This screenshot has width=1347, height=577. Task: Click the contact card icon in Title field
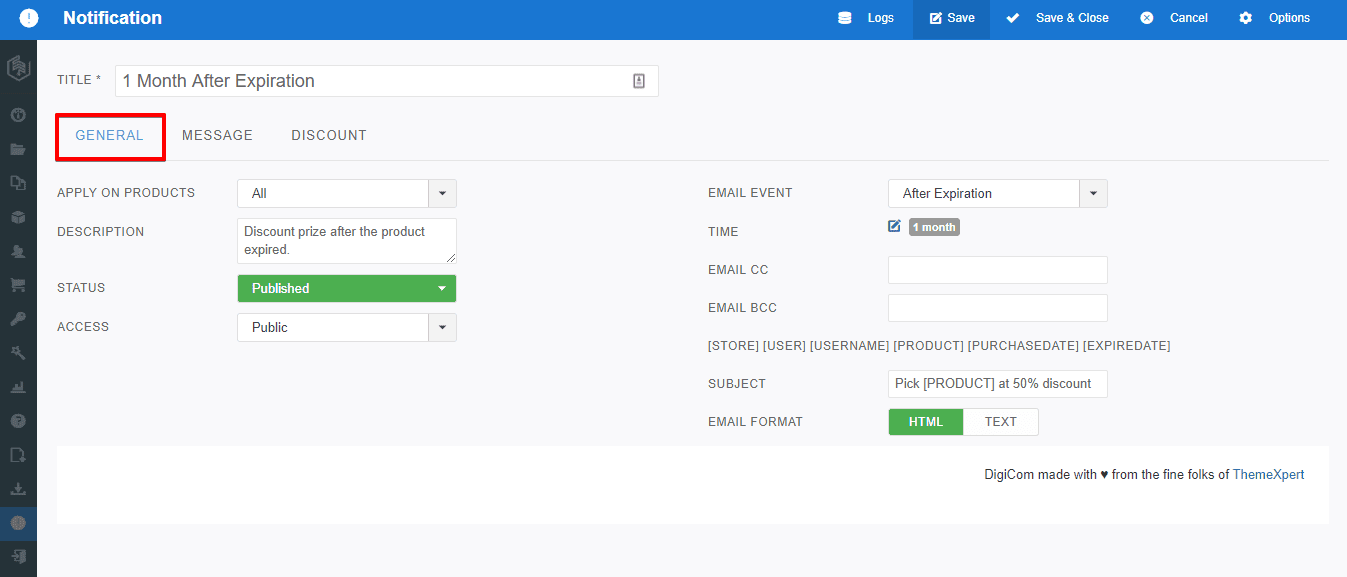pyautogui.click(x=639, y=81)
